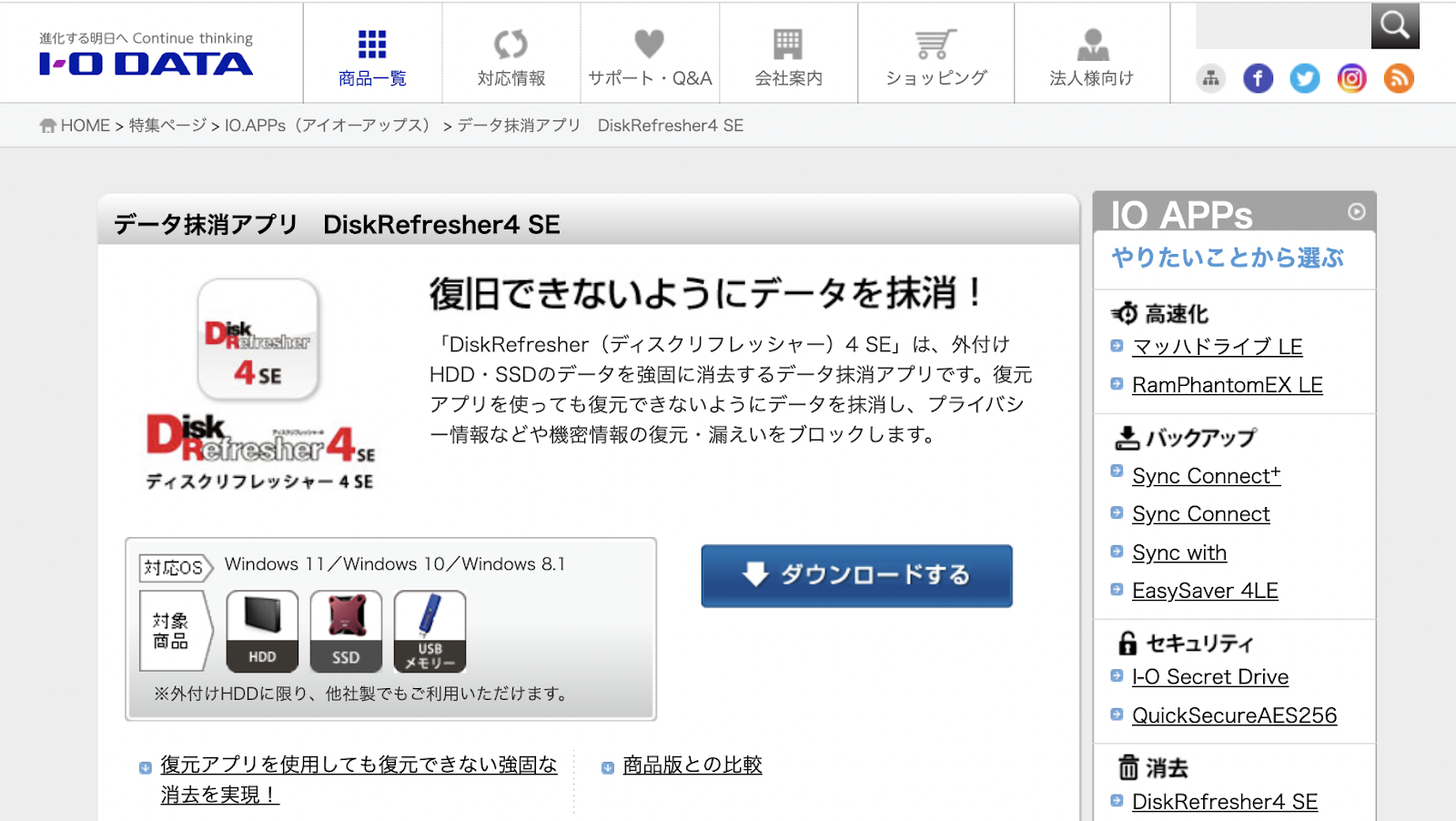Viewport: 1456px width, 821px height.
Task: Click the I-O DATA logo
Action: (146, 63)
